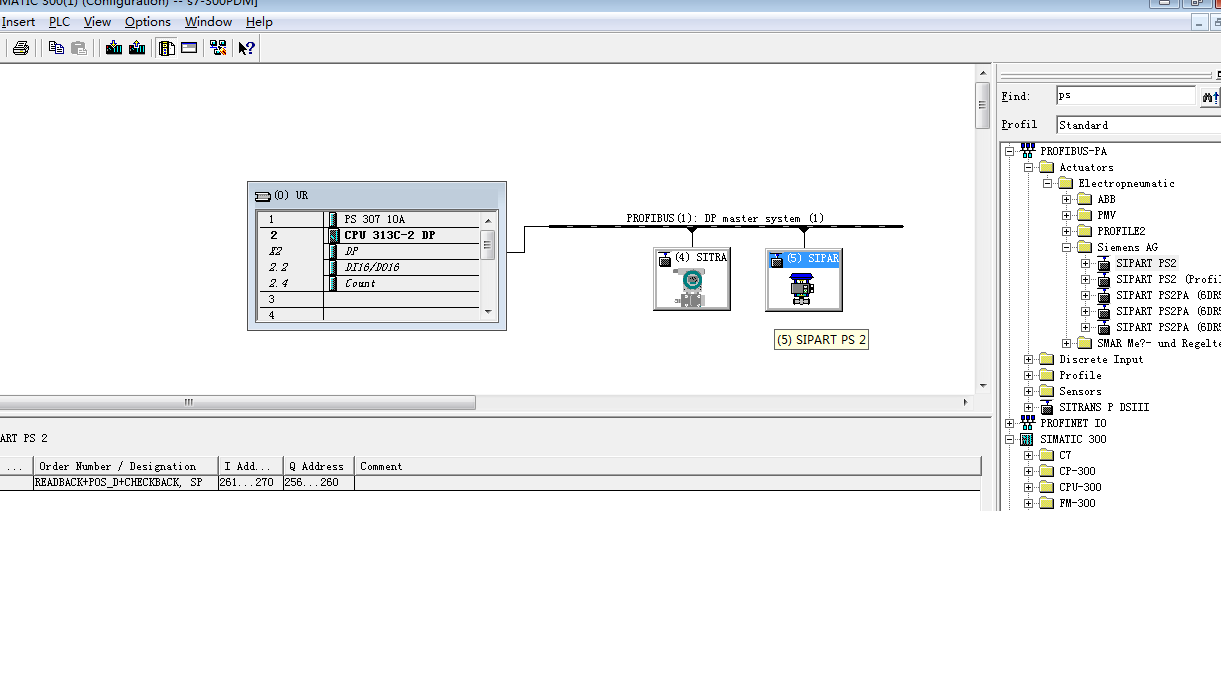Open the Help menu
The width and height of the screenshot is (1221, 691).
[259, 21]
